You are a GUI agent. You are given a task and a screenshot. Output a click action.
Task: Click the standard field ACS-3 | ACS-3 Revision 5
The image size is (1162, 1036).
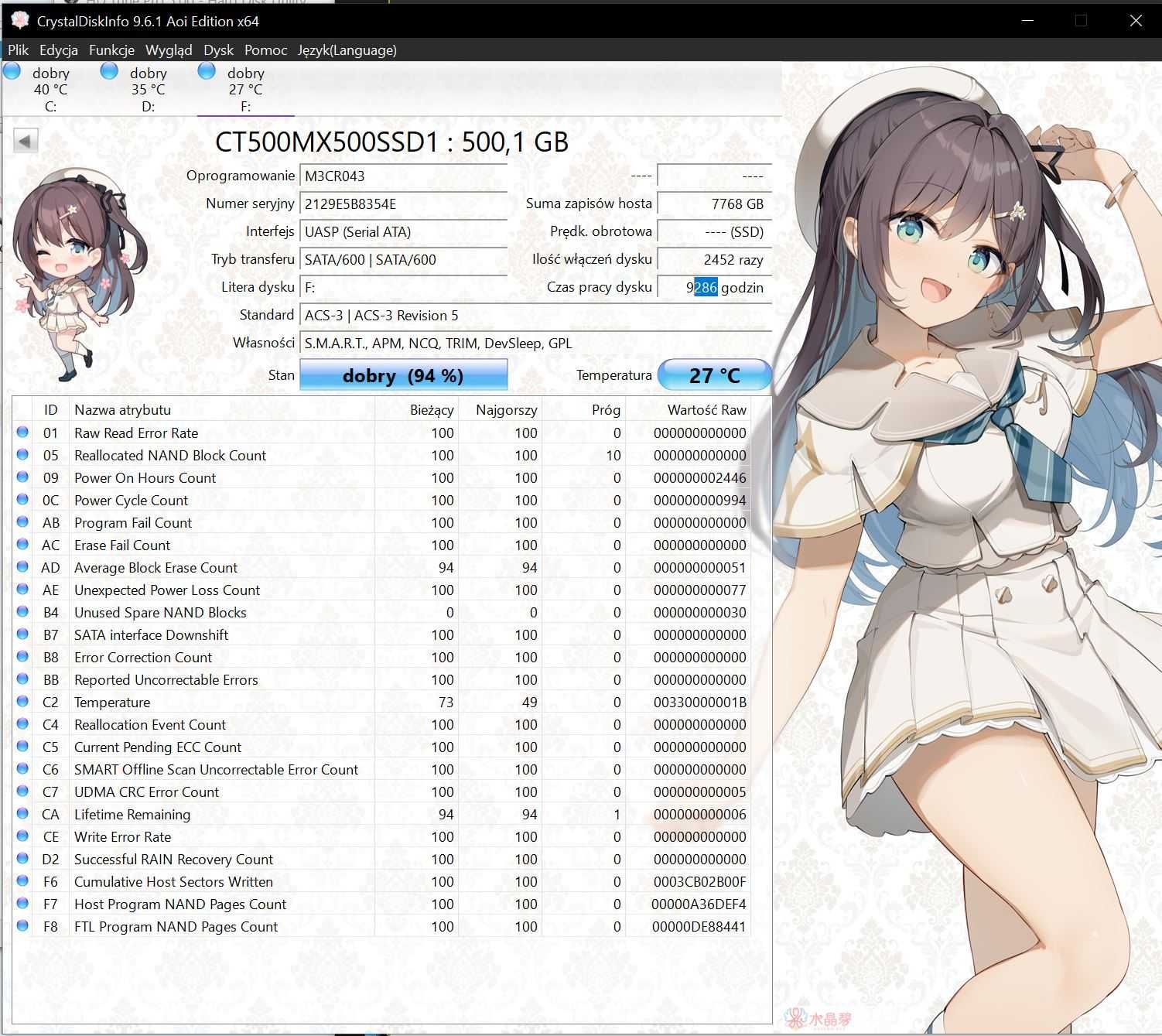tap(535, 315)
